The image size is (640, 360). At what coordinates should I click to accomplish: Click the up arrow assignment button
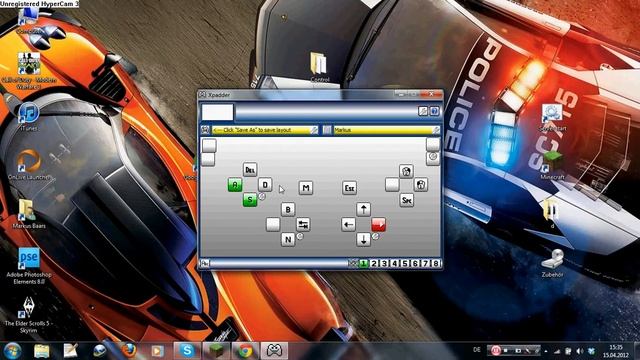[x=363, y=209]
